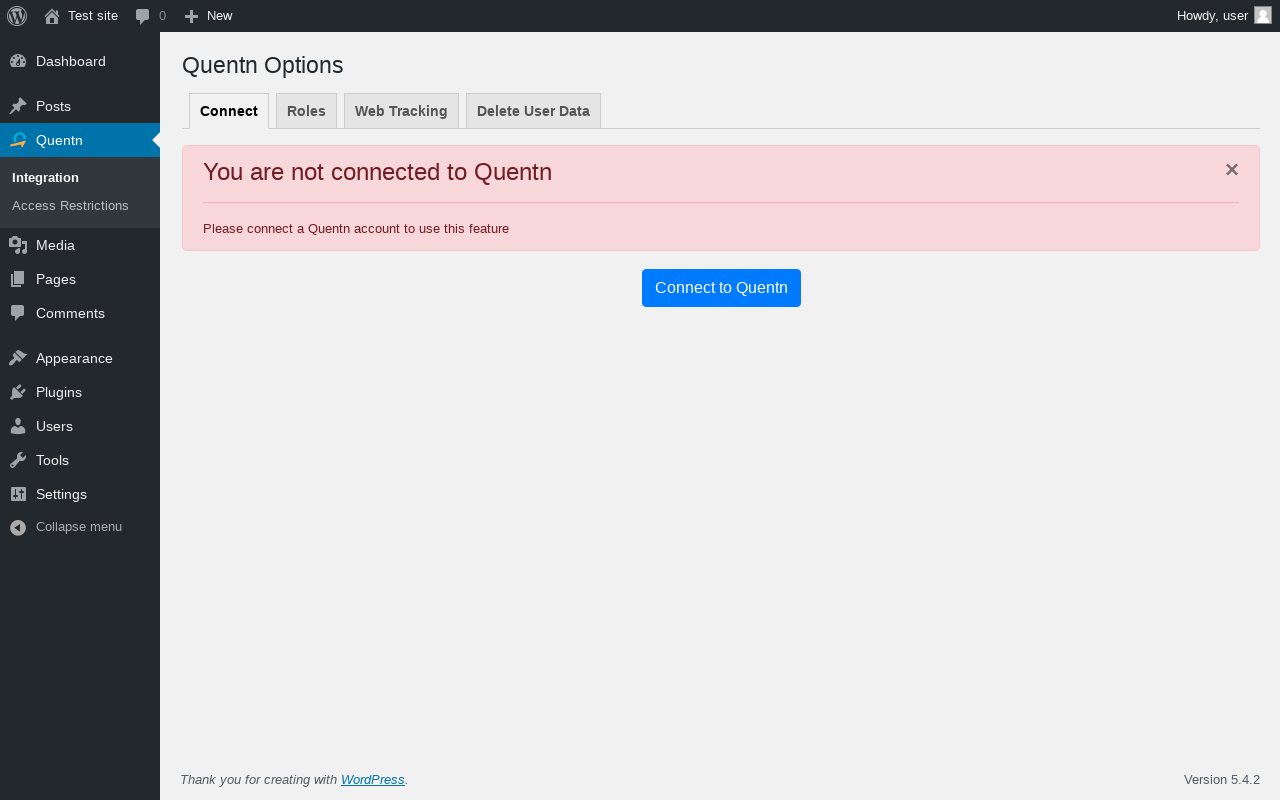Click the Posts pushpin icon
This screenshot has width=1280, height=800.
click(x=18, y=106)
